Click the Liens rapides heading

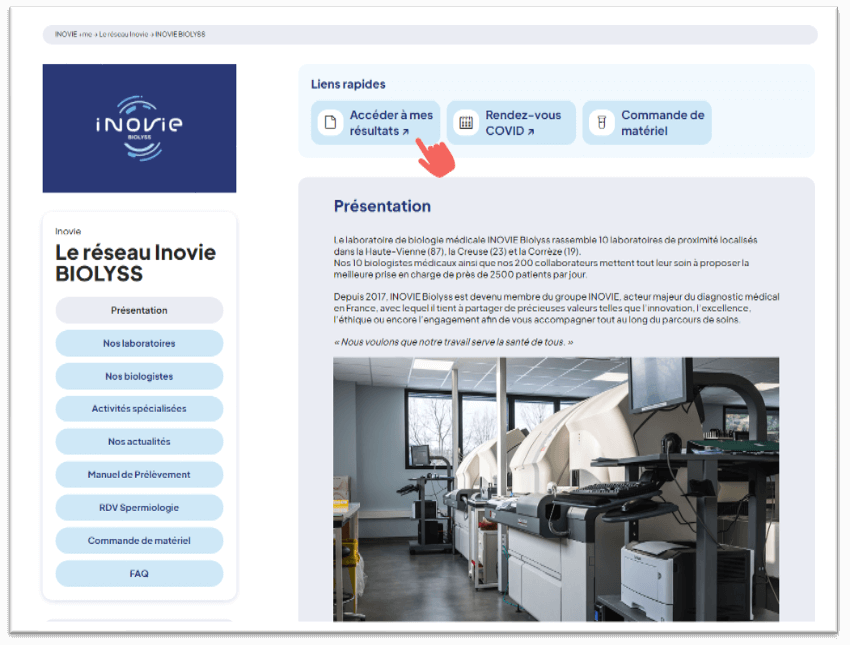[x=348, y=84]
